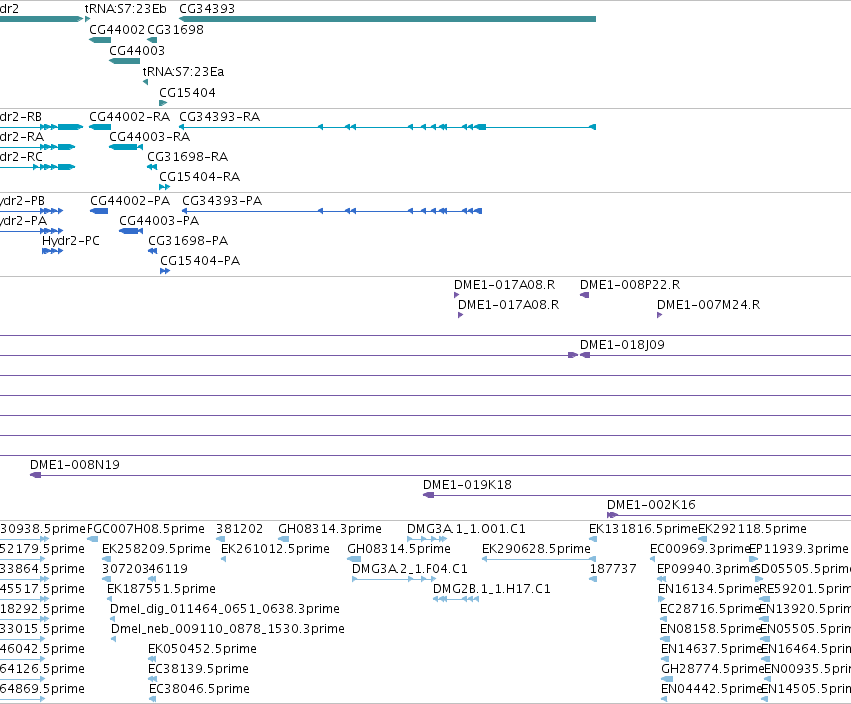
Task: Select the EK187551.5prime label
Action: point(161,589)
